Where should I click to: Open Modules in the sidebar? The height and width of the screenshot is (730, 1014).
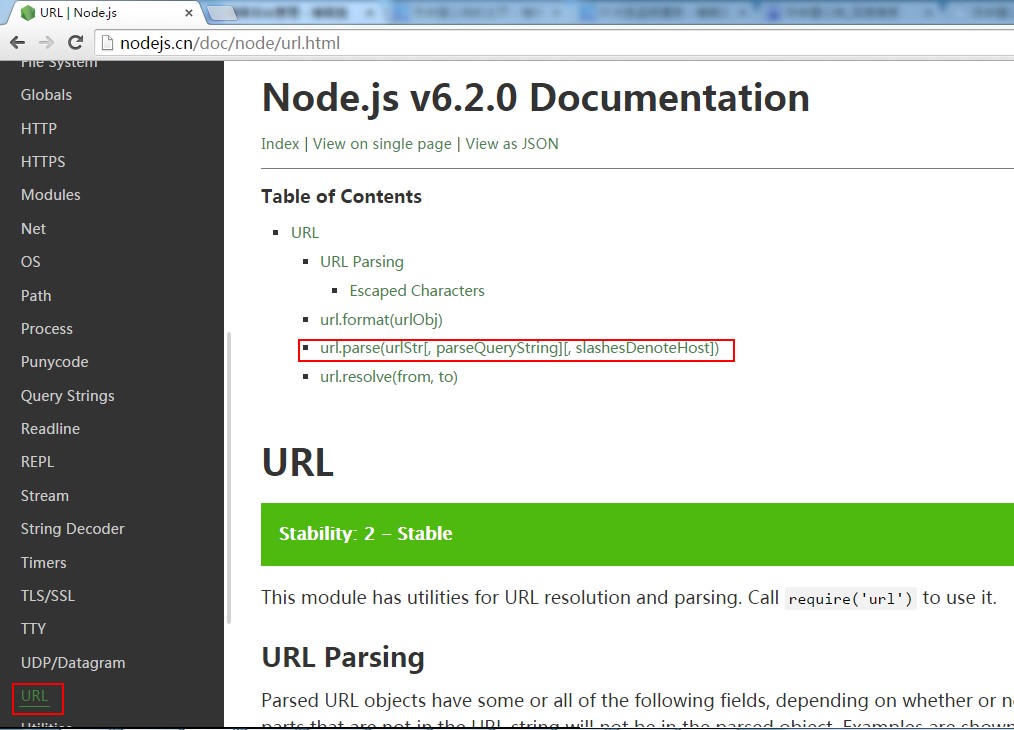50,195
